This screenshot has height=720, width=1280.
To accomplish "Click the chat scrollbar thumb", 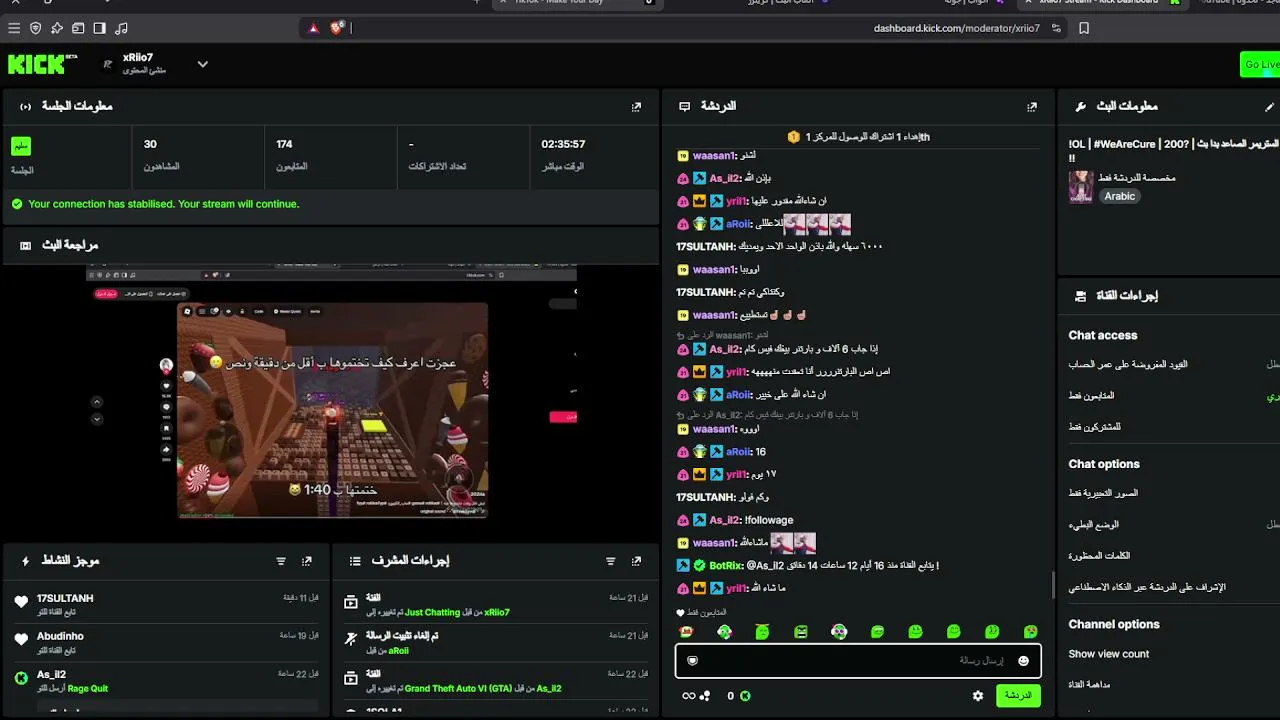I will point(1053,584).
